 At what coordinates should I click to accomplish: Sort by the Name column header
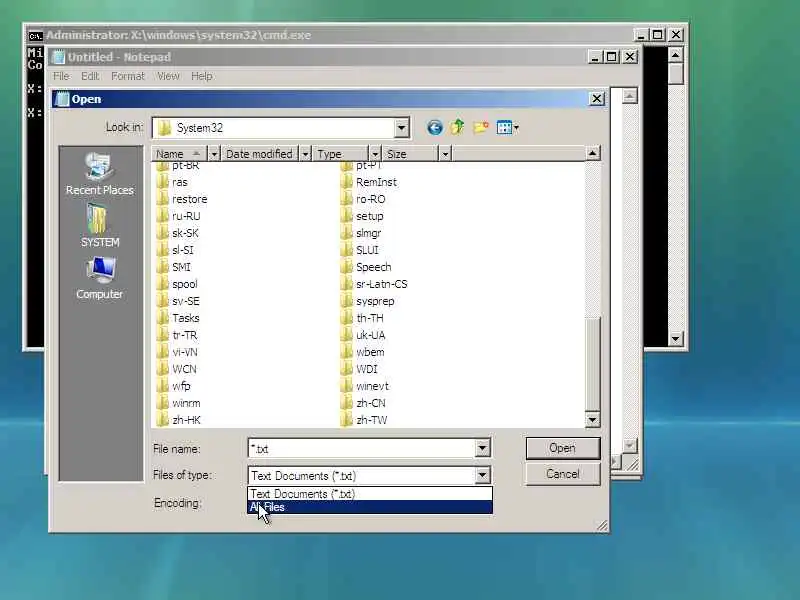(179, 154)
